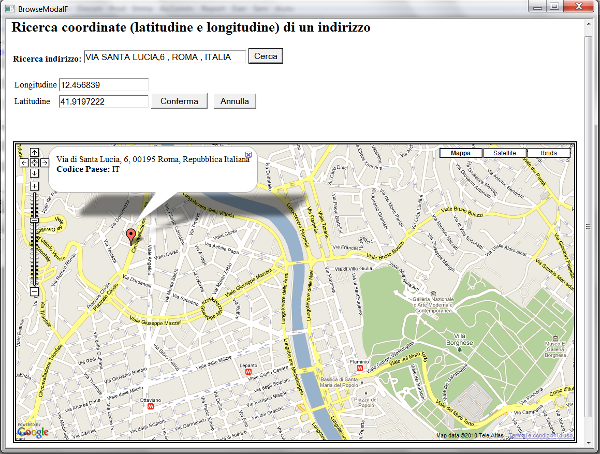Maximize the BrowseModalF window
The width and height of the screenshot is (600, 454).
(554, 7)
